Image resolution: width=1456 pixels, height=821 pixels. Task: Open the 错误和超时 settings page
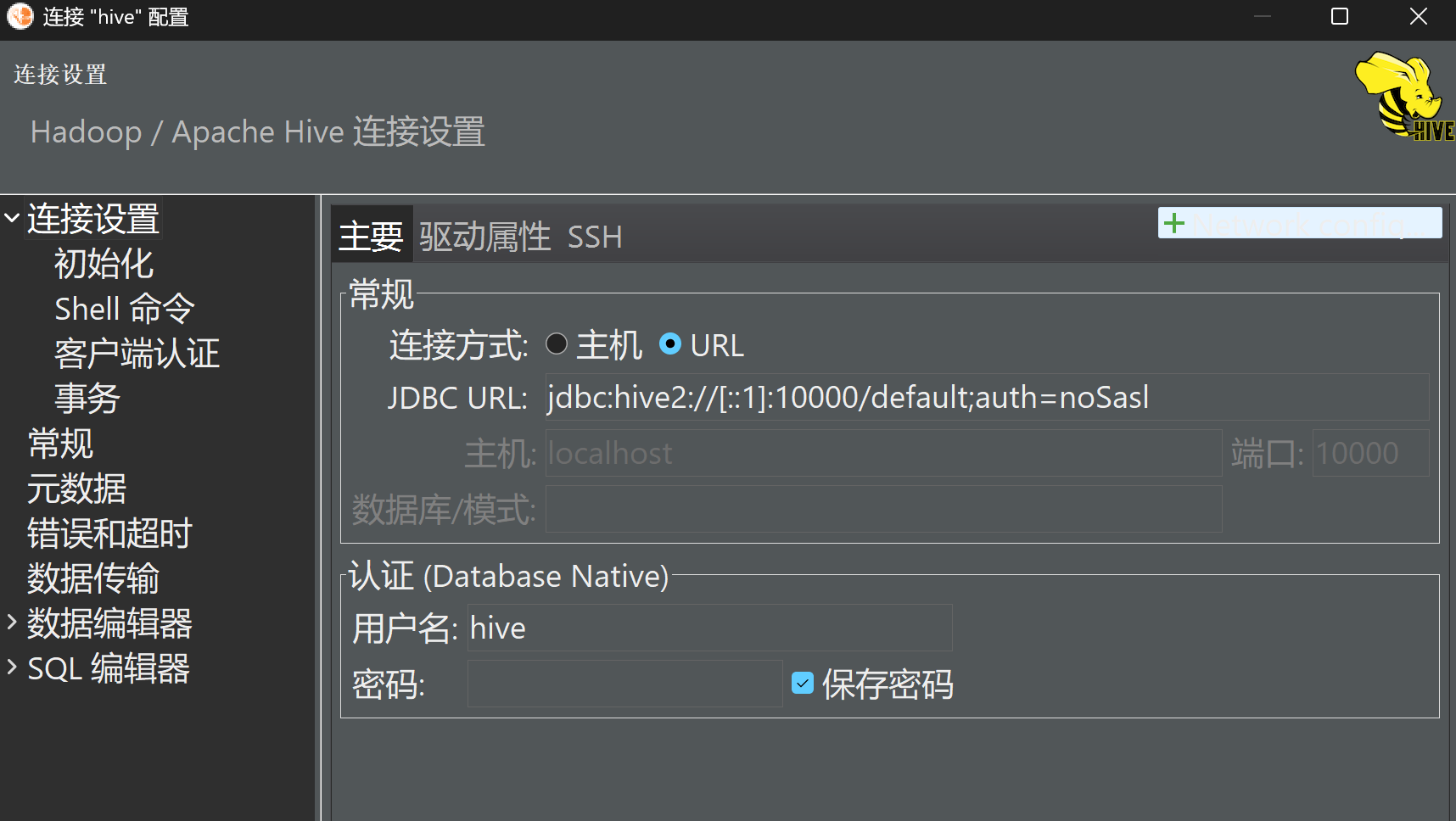pyautogui.click(x=110, y=533)
